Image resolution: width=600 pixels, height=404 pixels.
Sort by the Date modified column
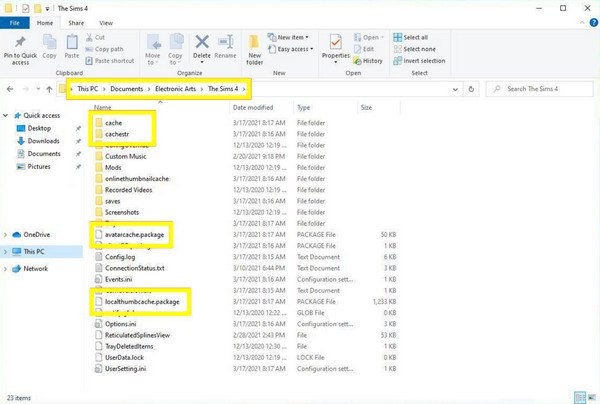coord(253,108)
